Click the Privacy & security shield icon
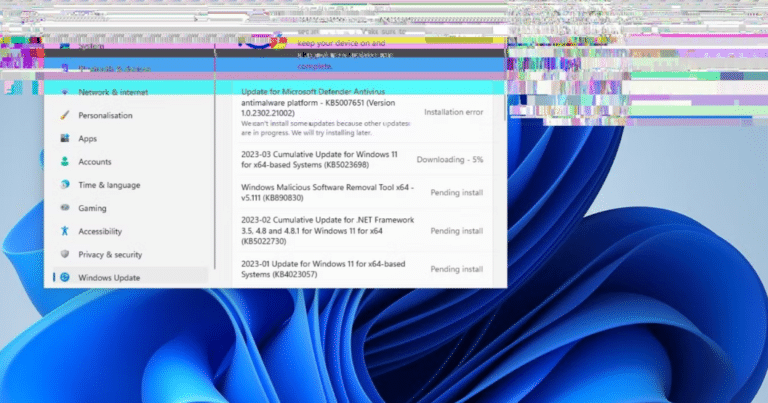This screenshot has height=403, width=768. click(65, 254)
